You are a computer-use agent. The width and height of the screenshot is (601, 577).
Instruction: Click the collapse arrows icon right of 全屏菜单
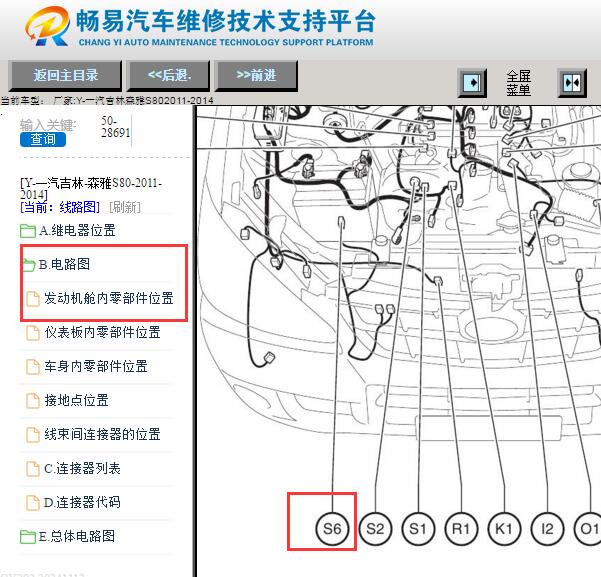coord(572,83)
